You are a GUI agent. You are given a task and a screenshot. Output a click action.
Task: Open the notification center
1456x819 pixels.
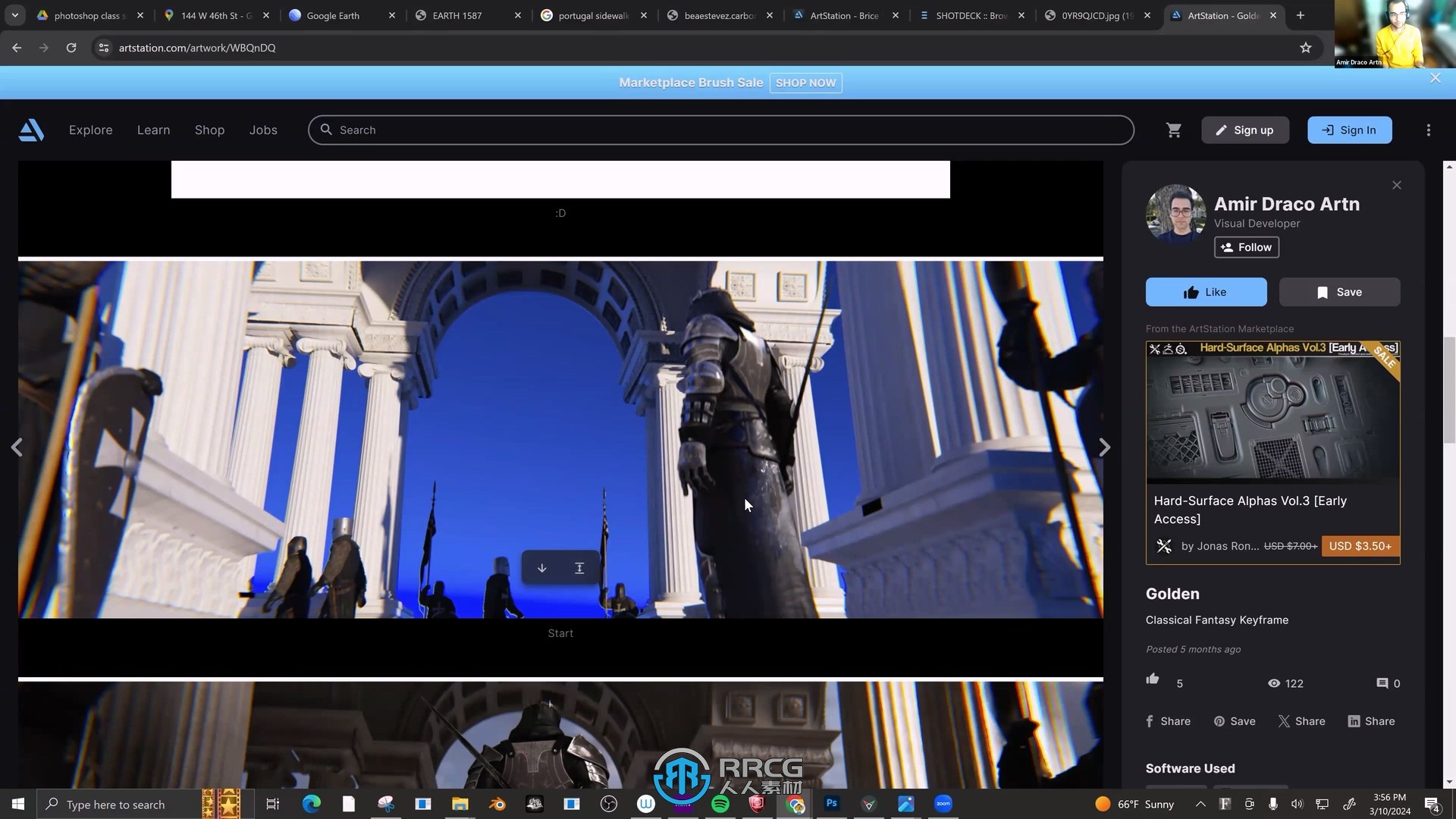click(1432, 805)
